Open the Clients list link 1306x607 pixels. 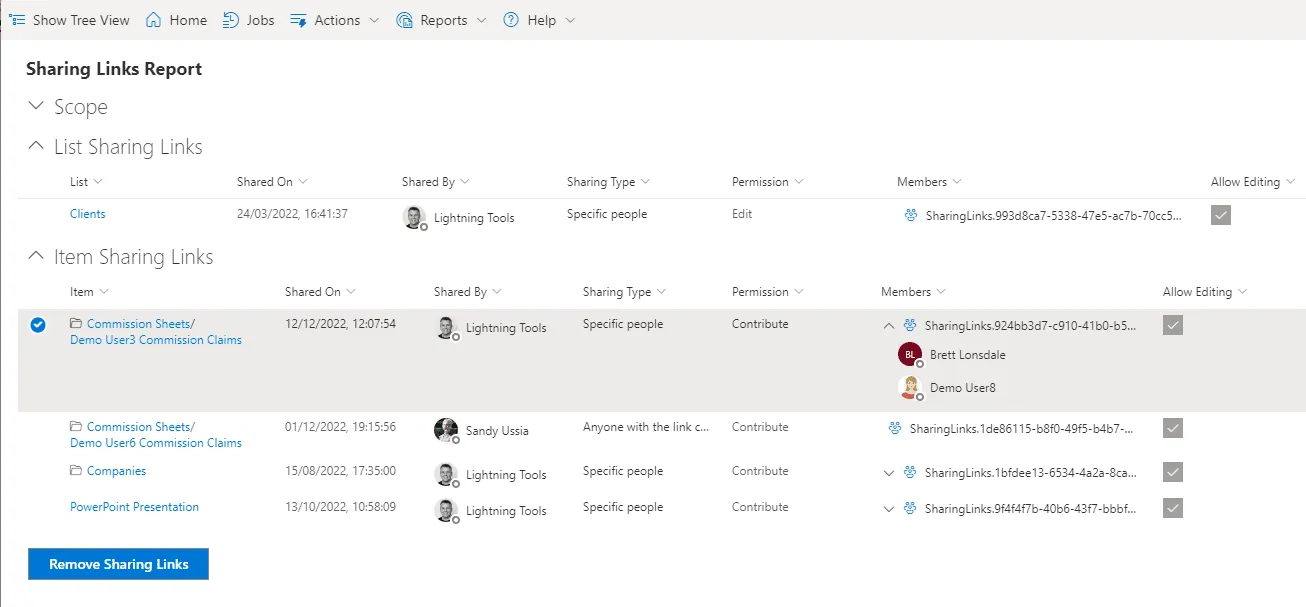[x=87, y=213]
